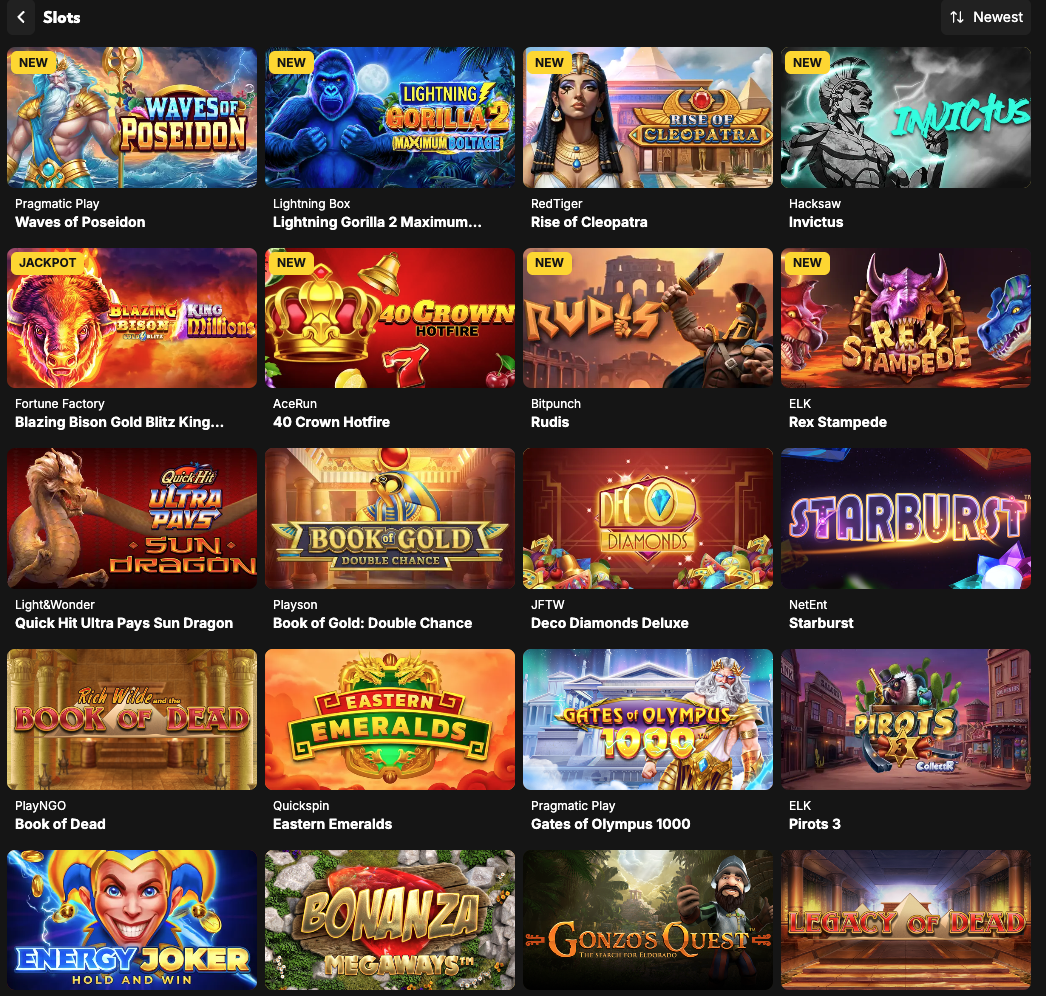Image resolution: width=1046 pixels, height=996 pixels.
Task: Open the Gonzo's Quest game tile
Action: click(648, 920)
